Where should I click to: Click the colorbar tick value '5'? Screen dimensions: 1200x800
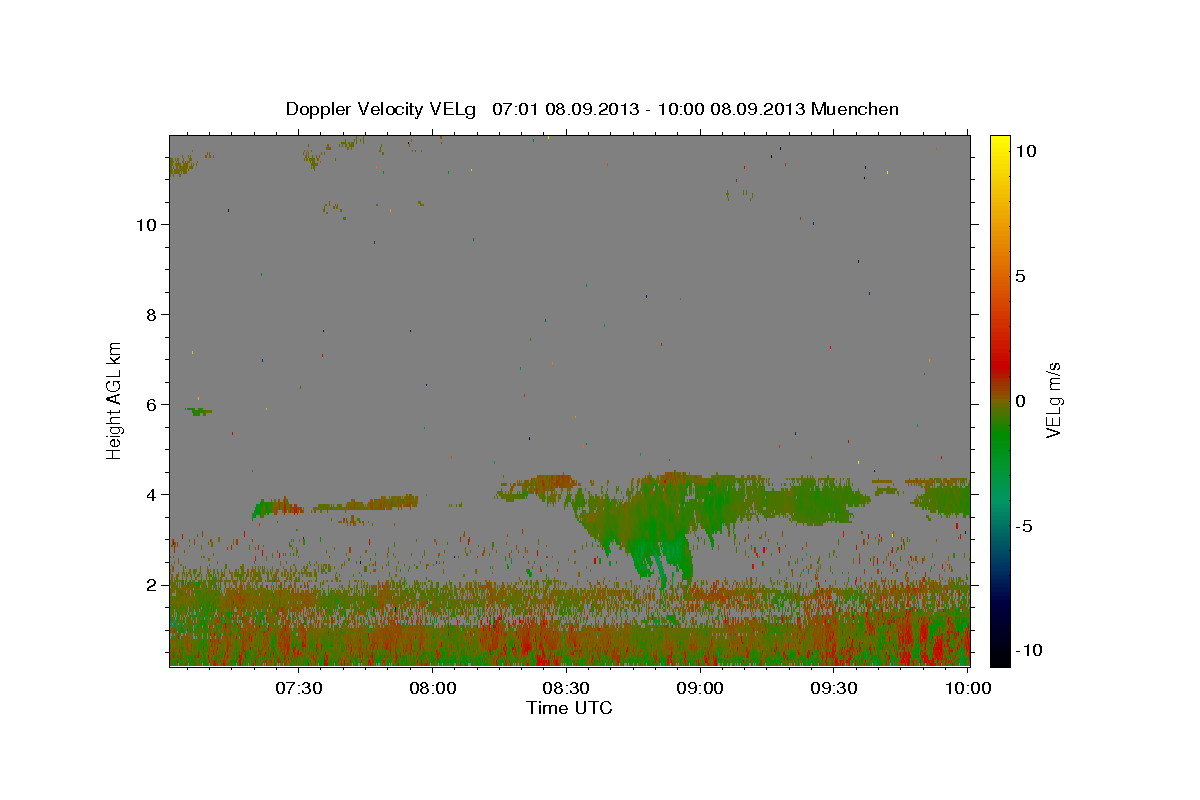pyautogui.click(x=1020, y=276)
